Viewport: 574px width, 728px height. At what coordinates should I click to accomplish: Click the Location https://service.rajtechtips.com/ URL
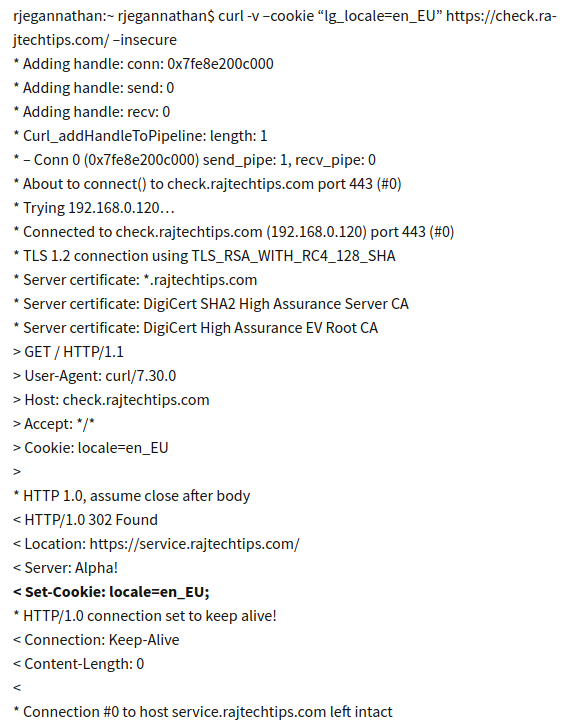click(x=194, y=544)
